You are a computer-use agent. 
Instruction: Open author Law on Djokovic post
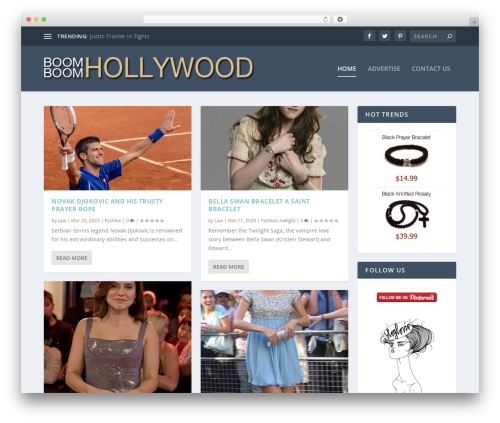coord(62,221)
